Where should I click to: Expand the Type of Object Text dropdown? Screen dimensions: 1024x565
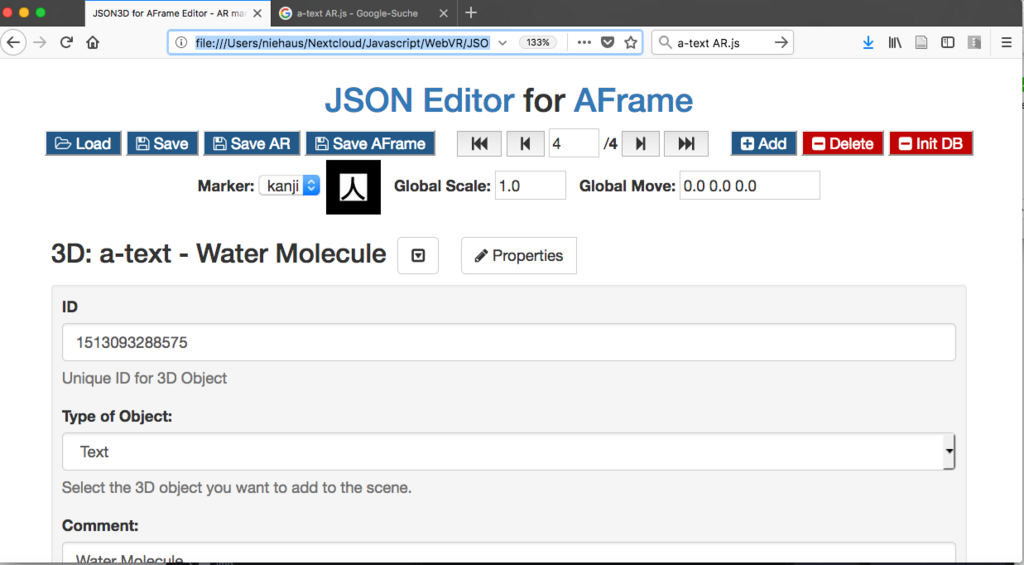coord(508,451)
